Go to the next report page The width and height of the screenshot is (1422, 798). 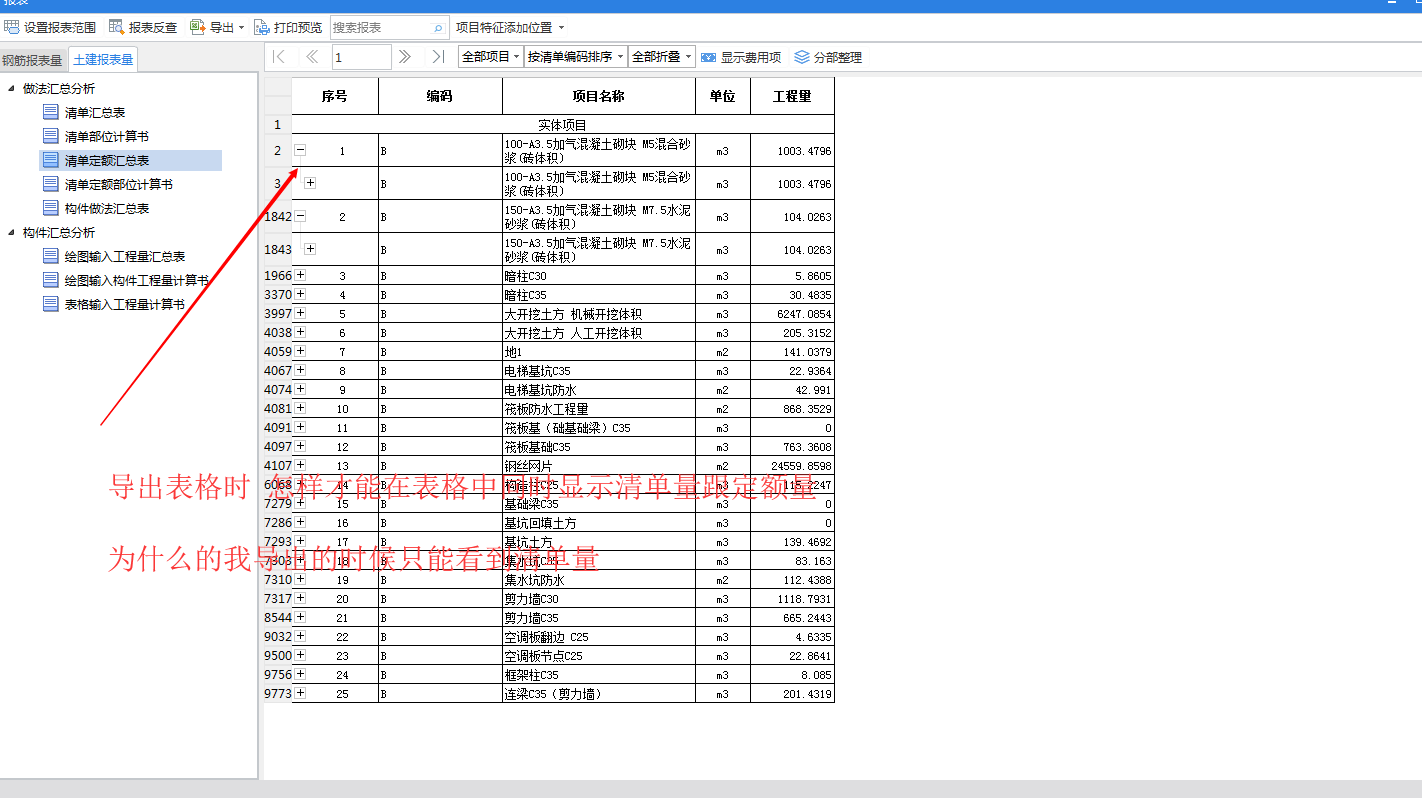pos(404,57)
